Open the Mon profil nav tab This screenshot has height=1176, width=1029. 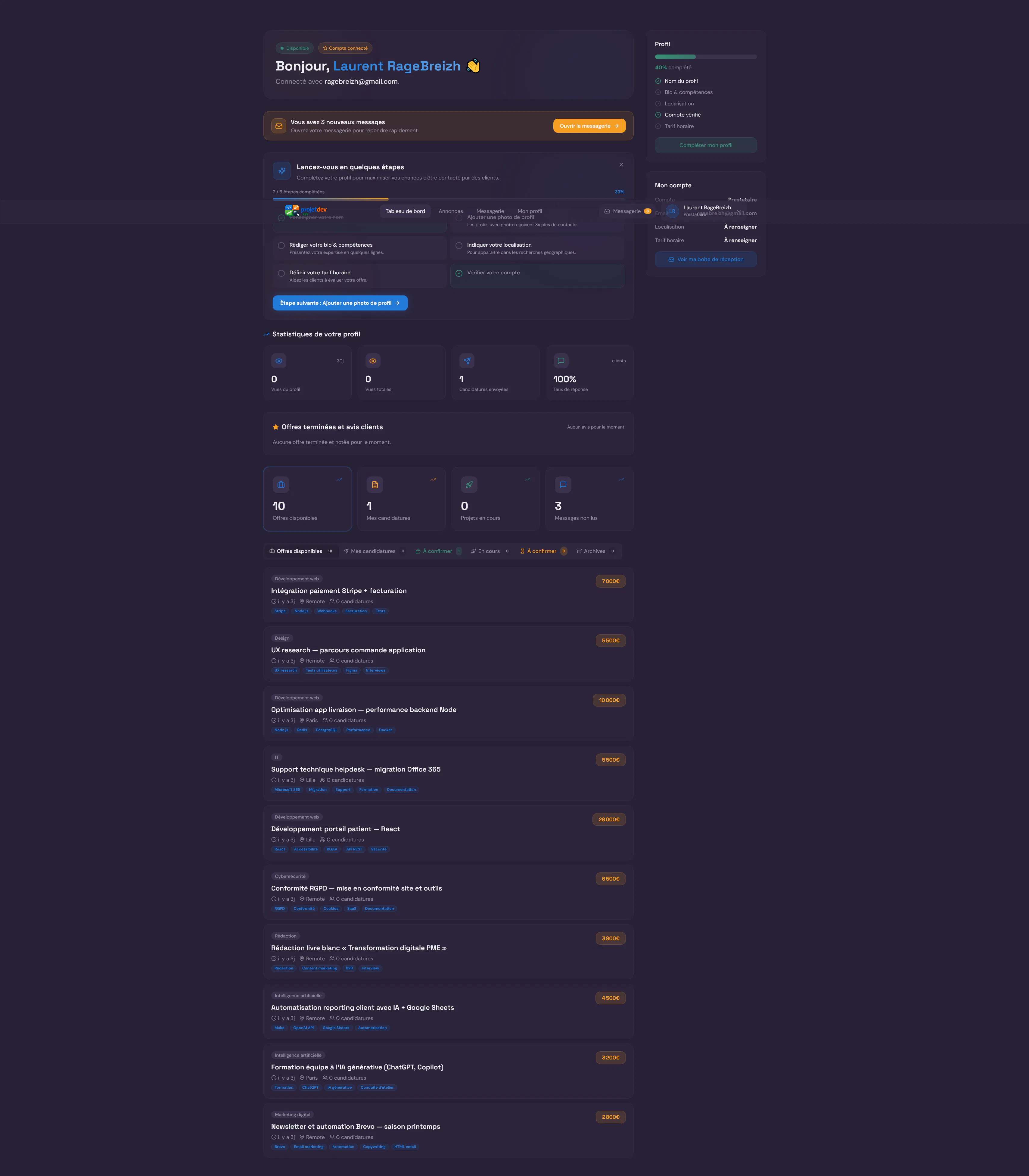point(530,211)
